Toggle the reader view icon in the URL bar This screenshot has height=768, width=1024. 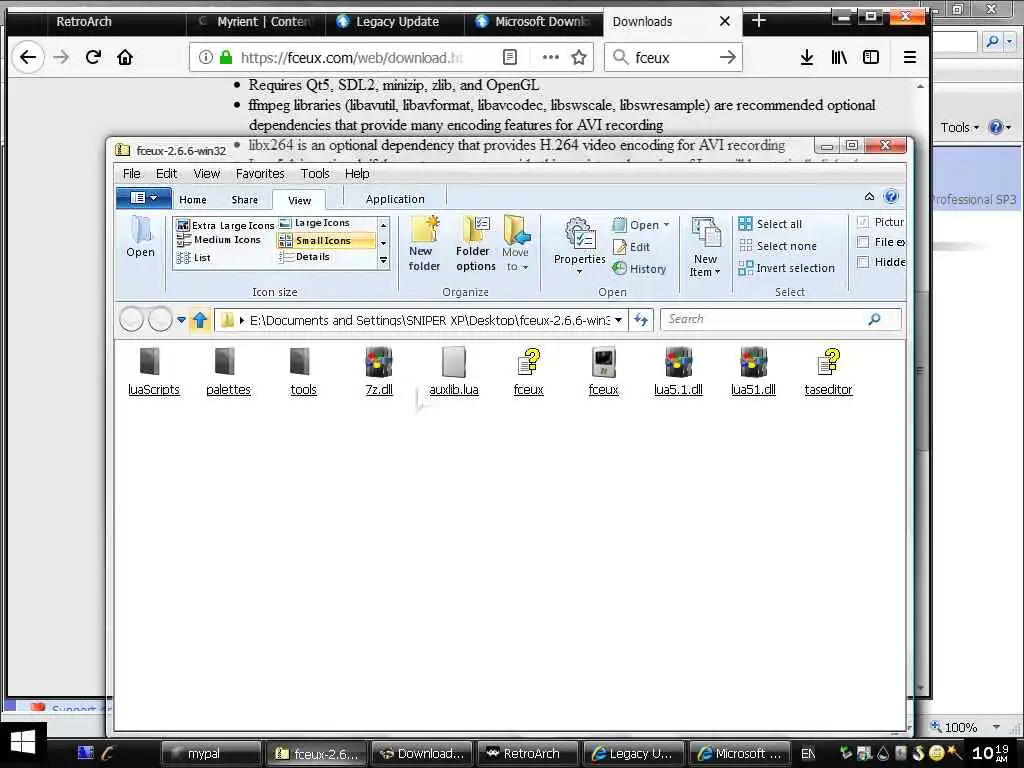[510, 57]
